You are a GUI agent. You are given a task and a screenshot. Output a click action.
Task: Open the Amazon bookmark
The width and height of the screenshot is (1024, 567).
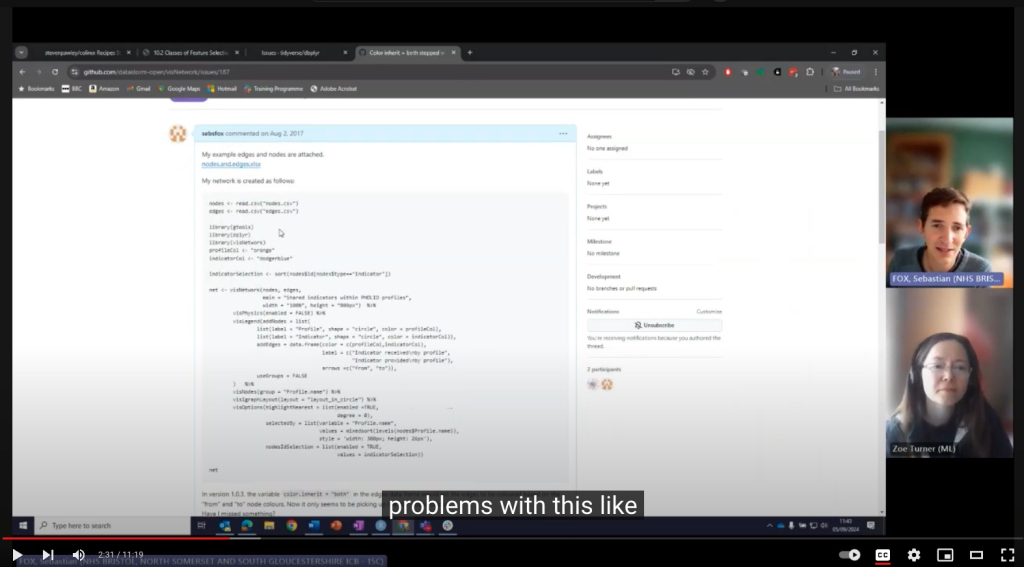(x=104, y=89)
